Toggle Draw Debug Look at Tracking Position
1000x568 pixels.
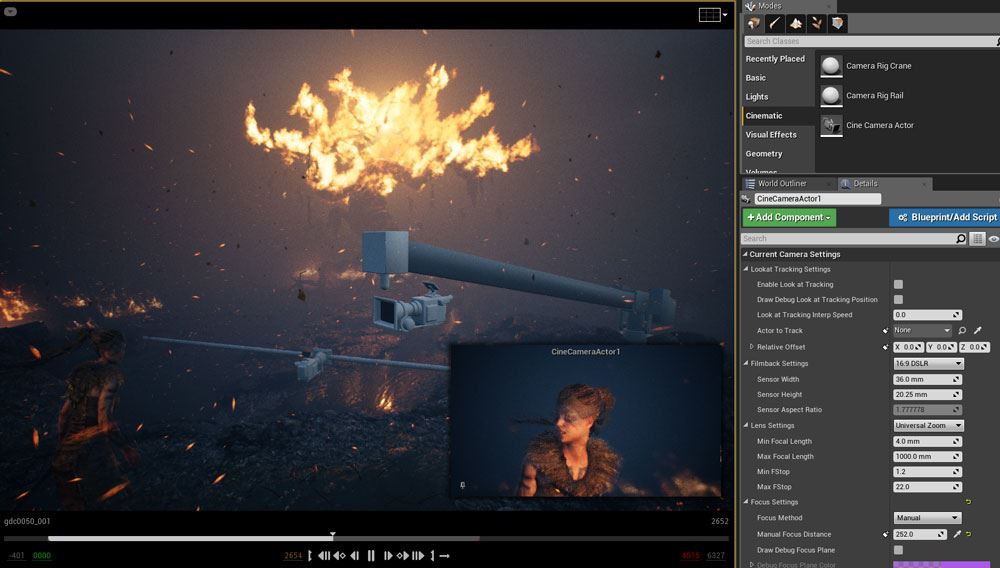point(898,300)
